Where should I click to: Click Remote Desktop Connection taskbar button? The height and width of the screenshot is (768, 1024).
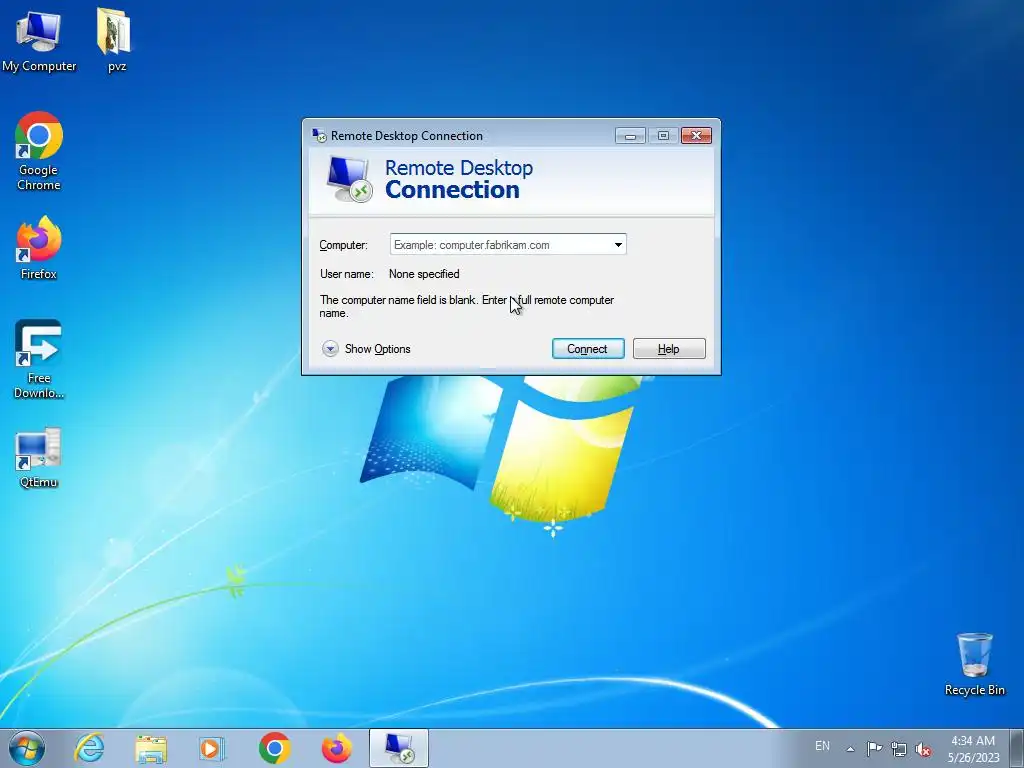tap(399, 748)
